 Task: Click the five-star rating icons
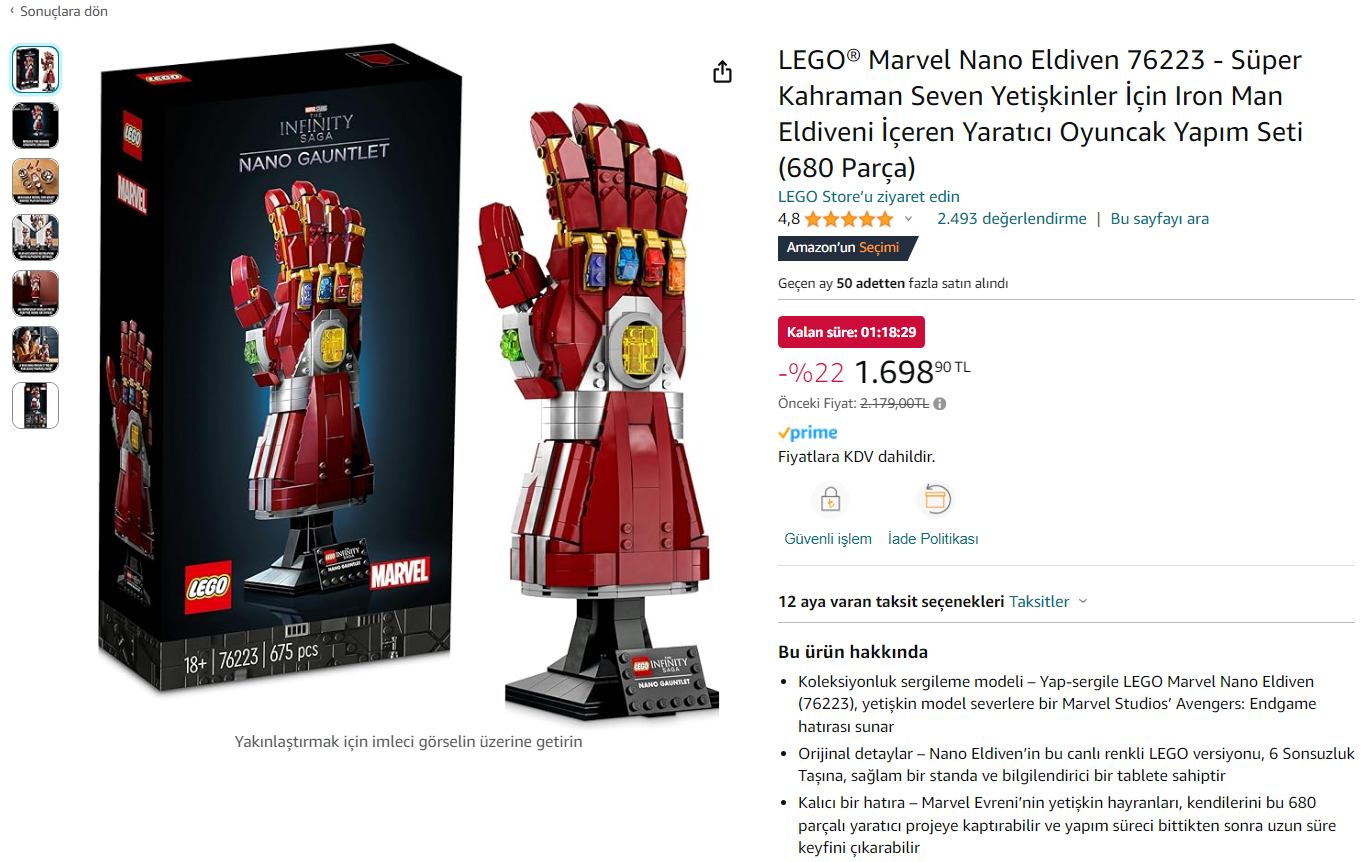849,219
